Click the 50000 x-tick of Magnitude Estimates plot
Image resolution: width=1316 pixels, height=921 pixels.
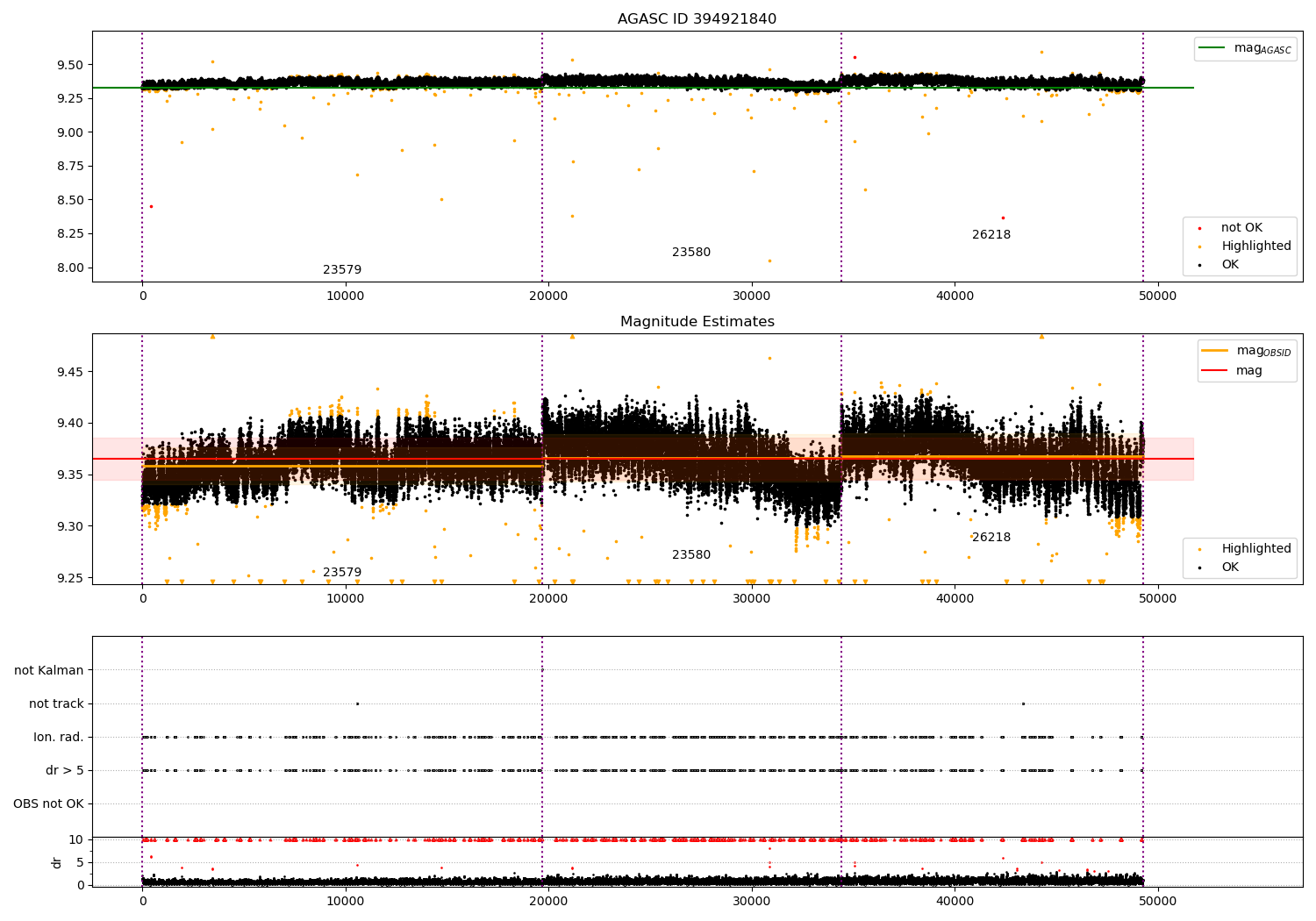(x=1157, y=599)
